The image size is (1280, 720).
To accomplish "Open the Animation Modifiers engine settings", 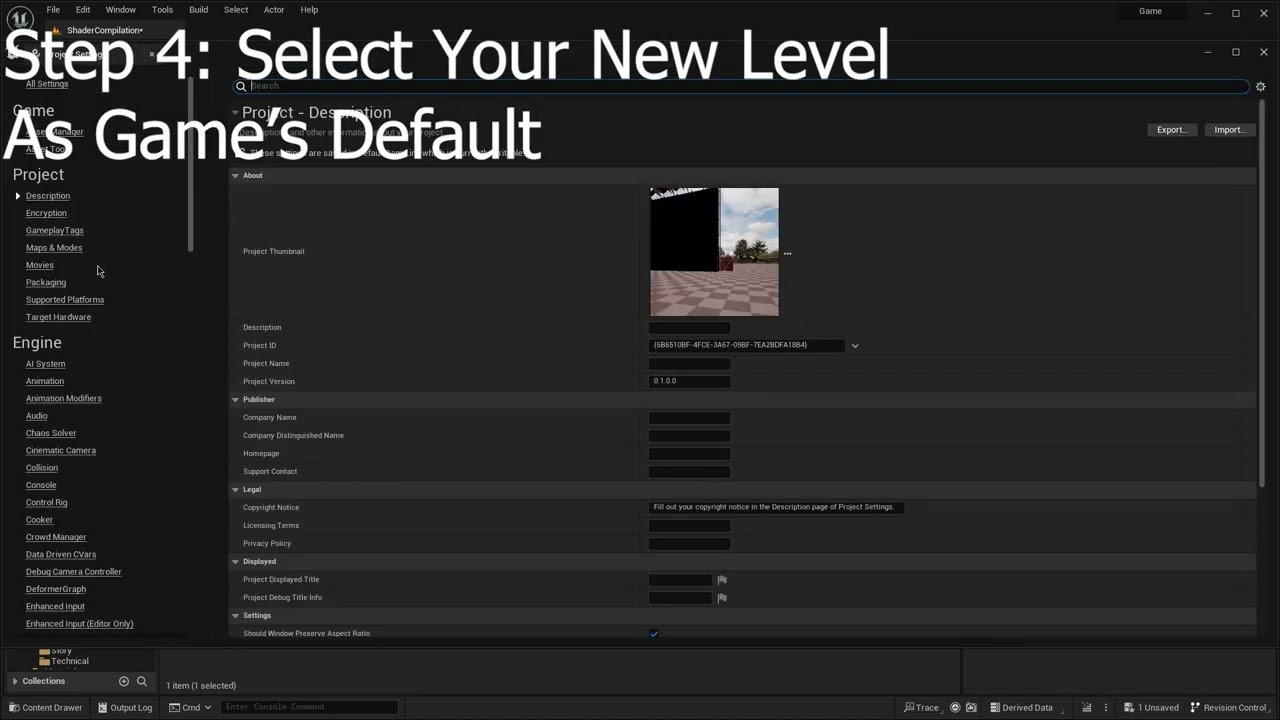I will (64, 399).
